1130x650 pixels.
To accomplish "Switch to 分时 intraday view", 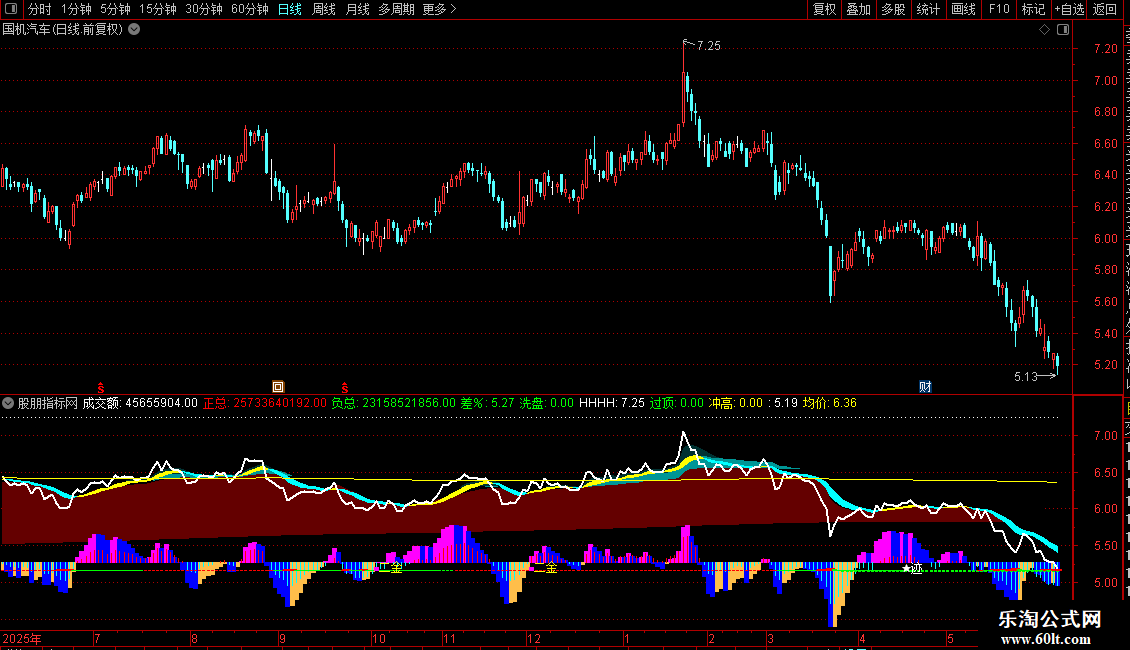I will [40, 9].
